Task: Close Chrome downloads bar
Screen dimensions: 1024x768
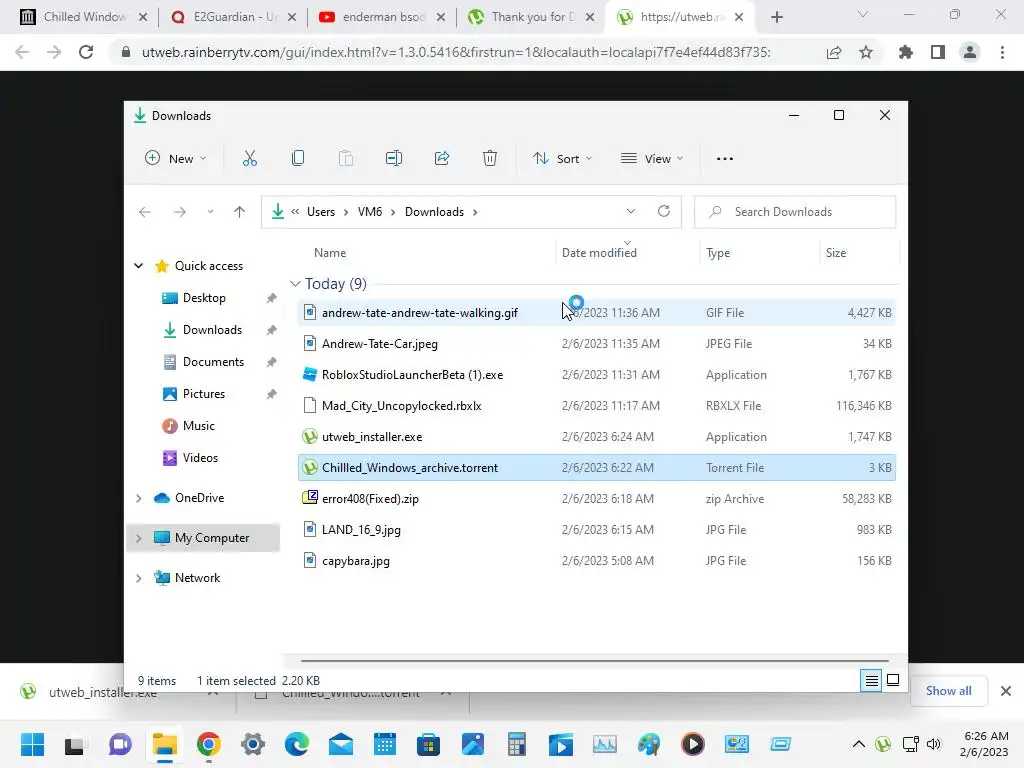Action: tap(1006, 691)
